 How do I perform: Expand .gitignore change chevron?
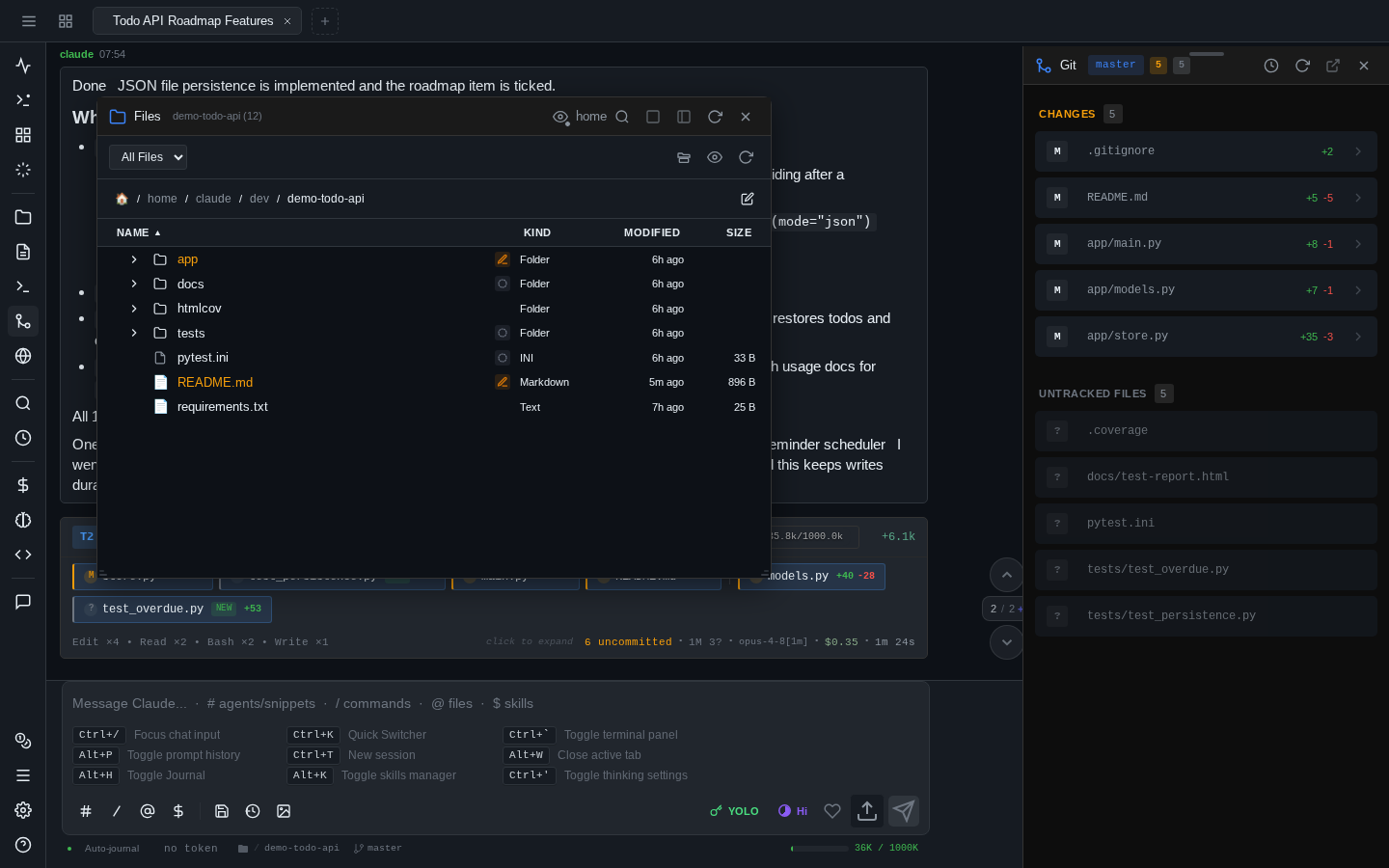pos(1358,151)
